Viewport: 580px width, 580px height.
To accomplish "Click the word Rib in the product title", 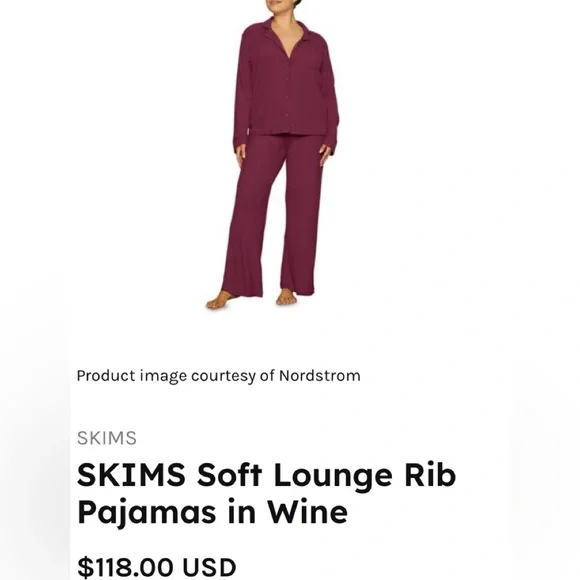I will pyautogui.click(x=430, y=475).
